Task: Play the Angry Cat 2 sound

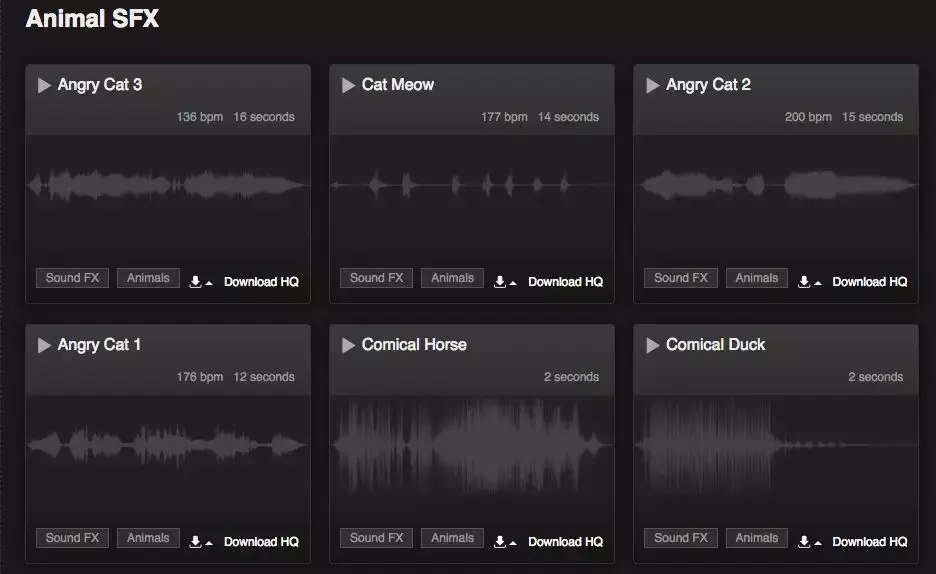Action: [x=653, y=85]
